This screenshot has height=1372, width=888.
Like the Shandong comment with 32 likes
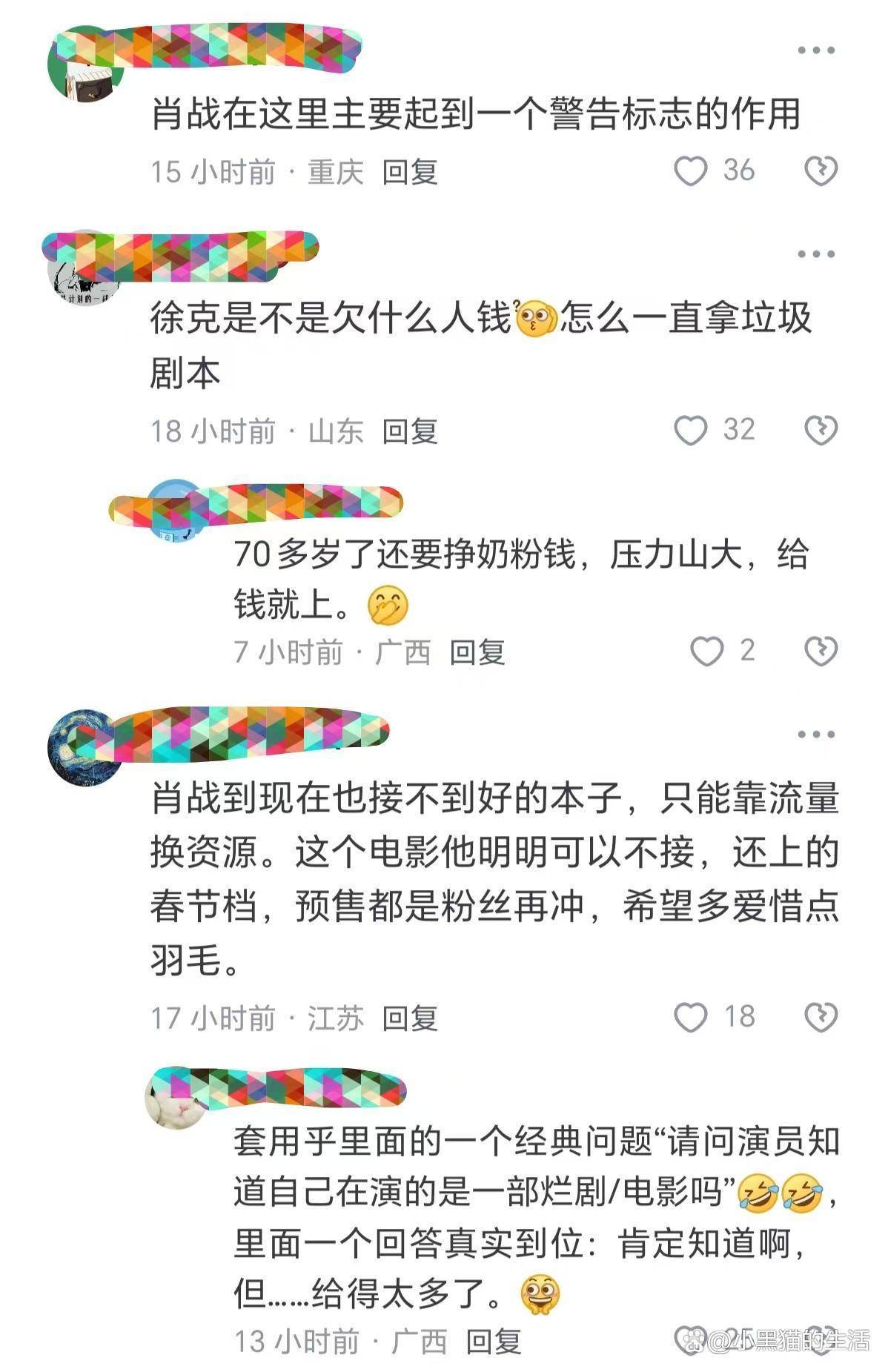(x=690, y=431)
